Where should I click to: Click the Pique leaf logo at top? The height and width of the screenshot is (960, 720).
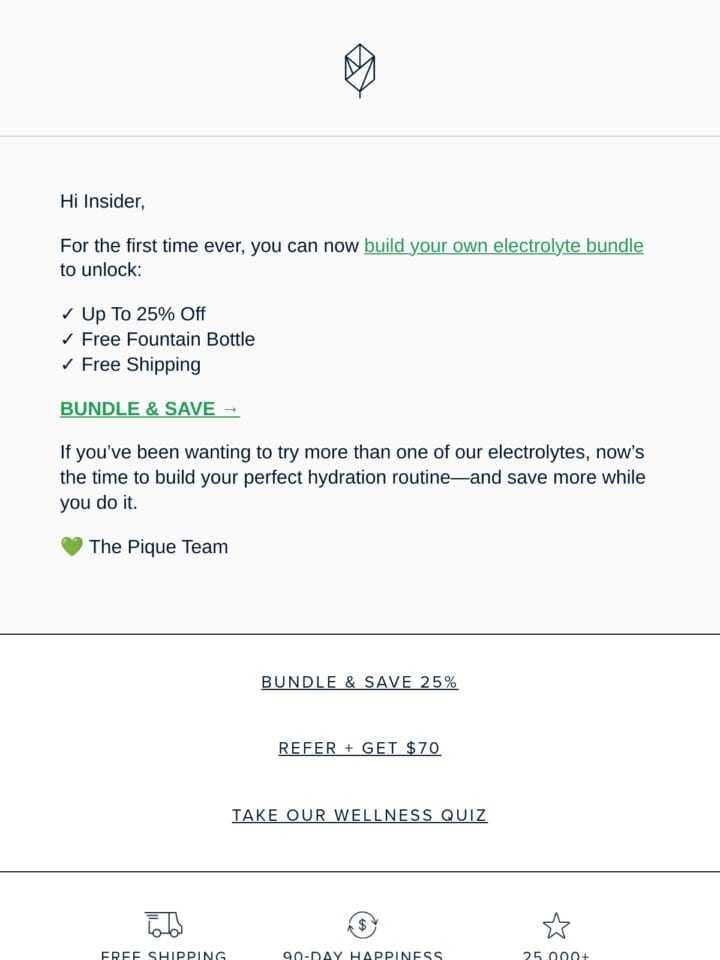tap(360, 70)
